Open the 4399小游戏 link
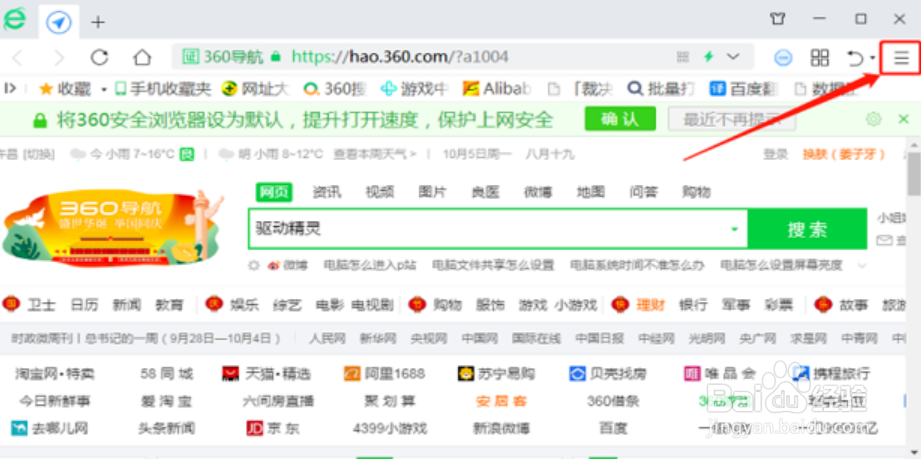 click(x=389, y=428)
